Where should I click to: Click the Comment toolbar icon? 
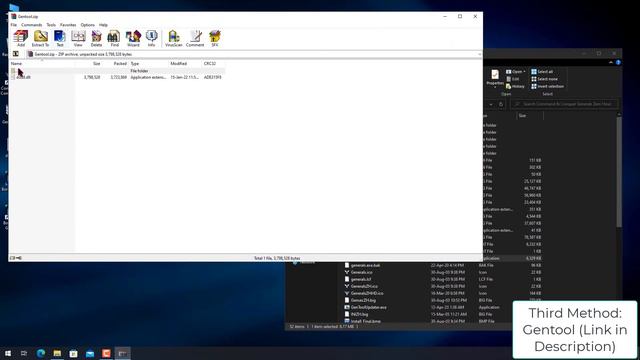pos(195,38)
